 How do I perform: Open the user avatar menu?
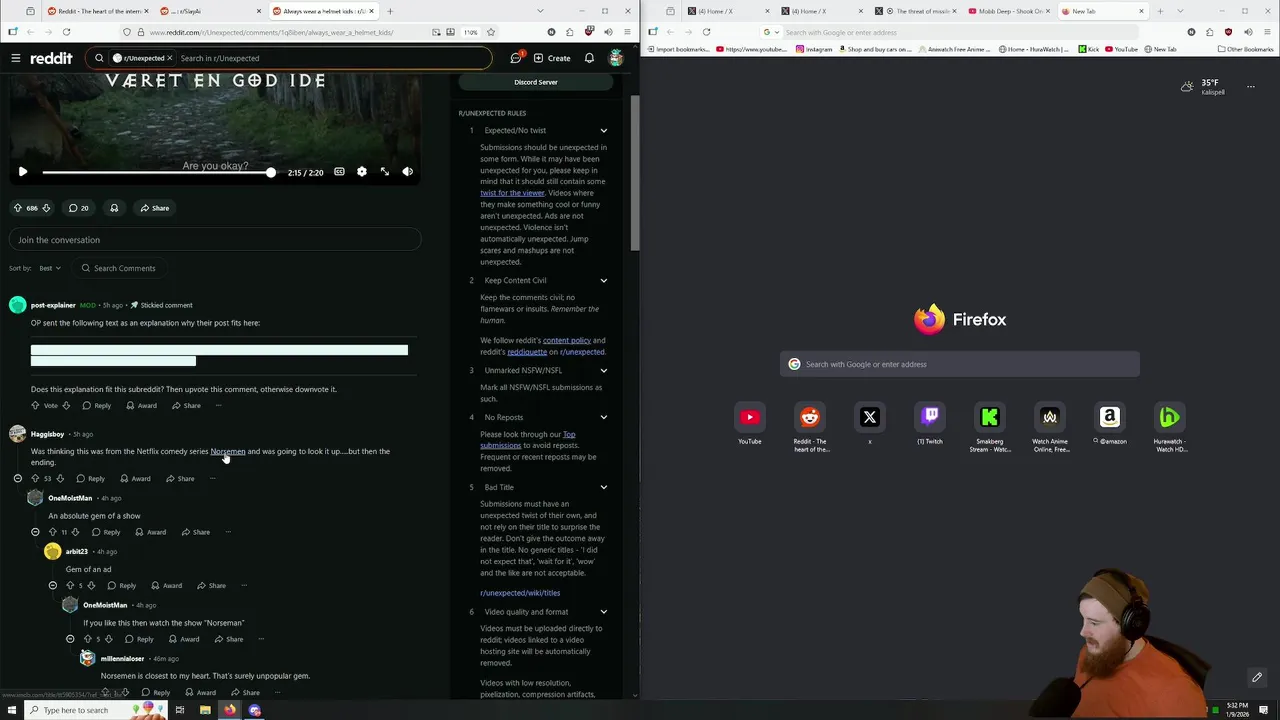pyautogui.click(x=616, y=58)
